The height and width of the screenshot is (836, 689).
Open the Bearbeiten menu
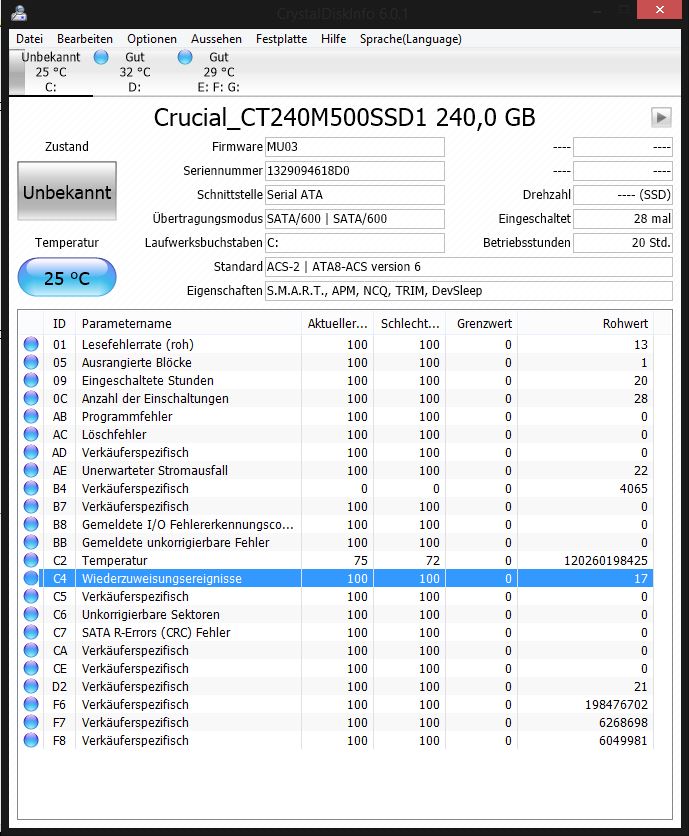pyautogui.click(x=85, y=39)
